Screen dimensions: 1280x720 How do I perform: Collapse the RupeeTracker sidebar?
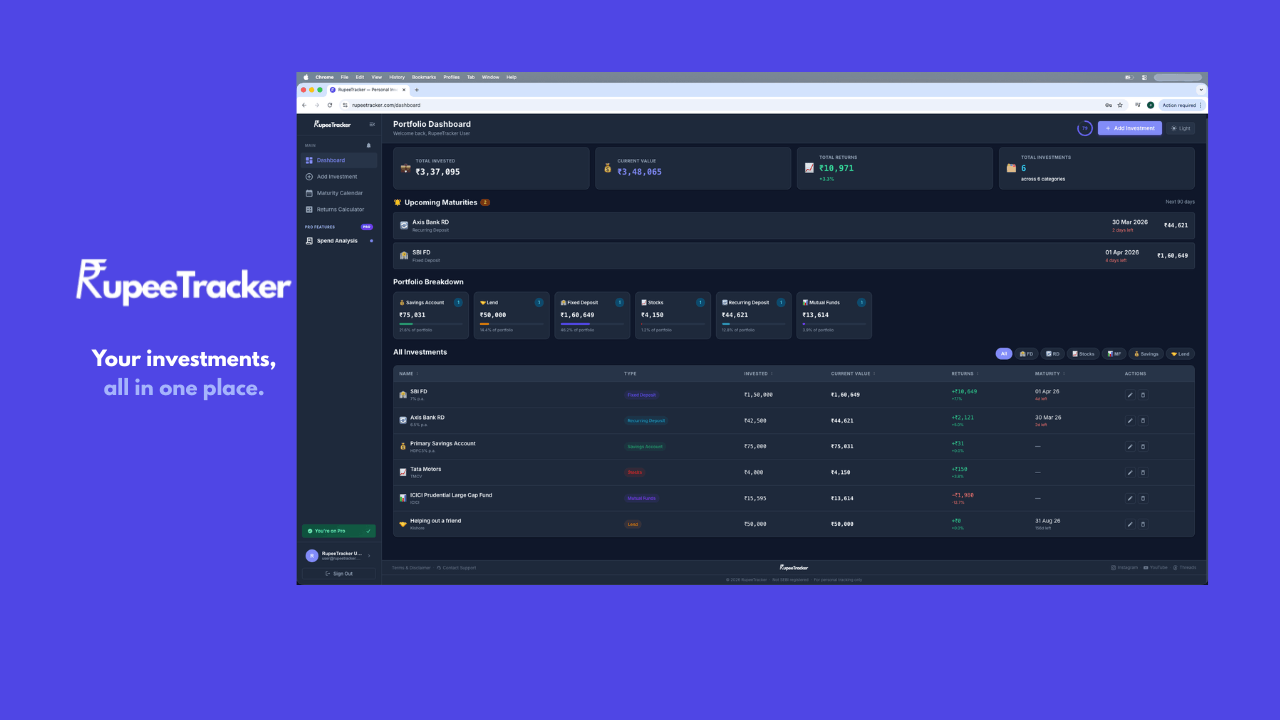[x=372, y=124]
